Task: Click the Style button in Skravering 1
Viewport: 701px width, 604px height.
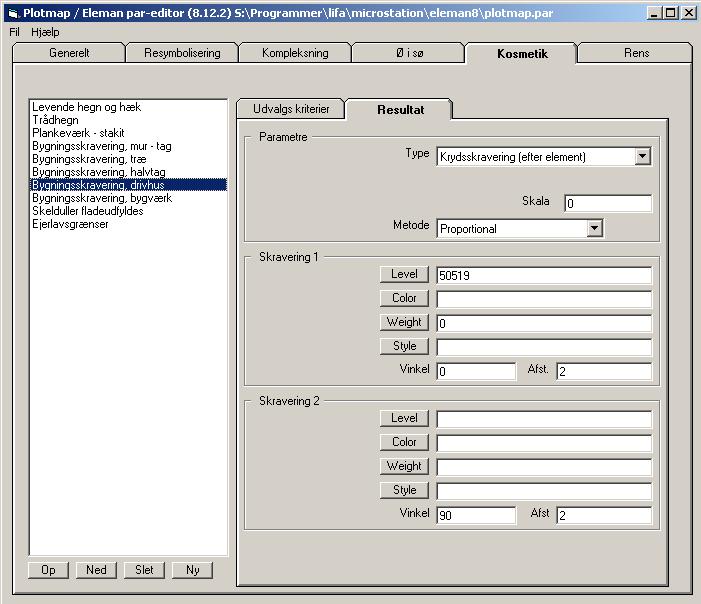Action: click(x=404, y=346)
